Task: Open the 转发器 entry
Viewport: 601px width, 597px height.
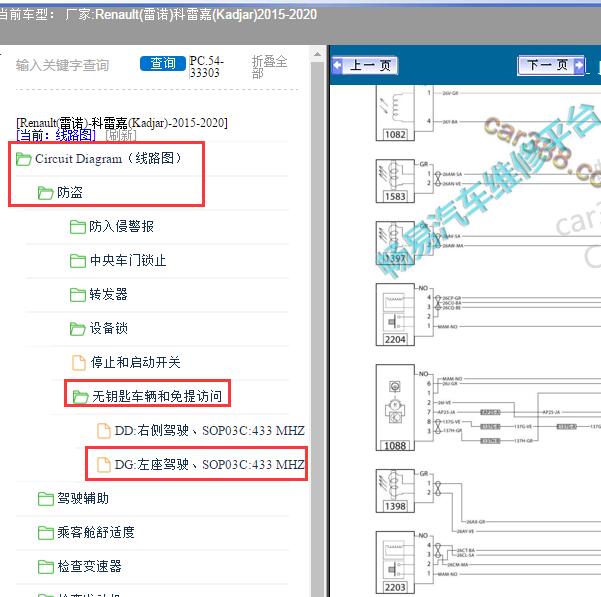Action: [108, 294]
